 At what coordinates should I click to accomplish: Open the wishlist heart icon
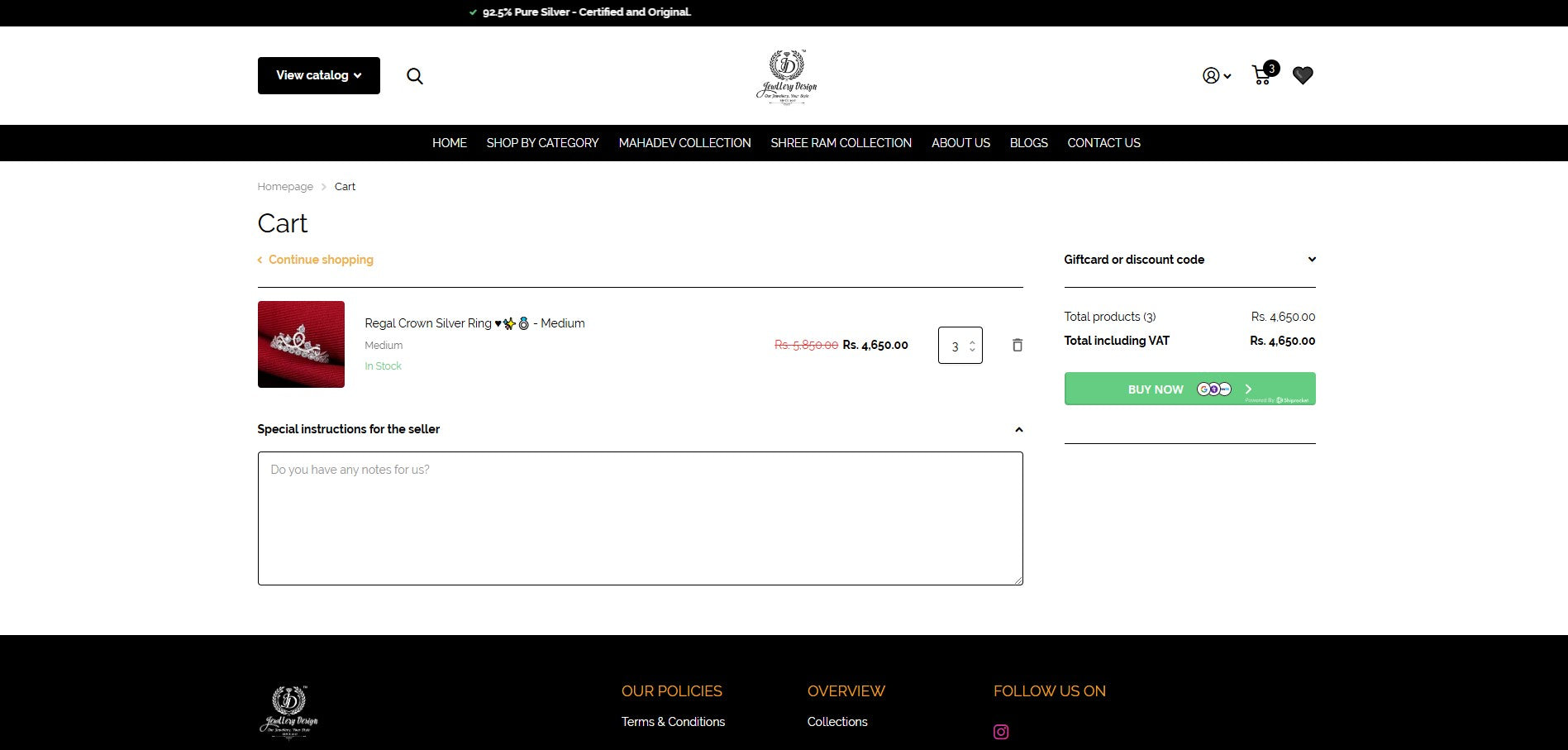[x=1303, y=75]
